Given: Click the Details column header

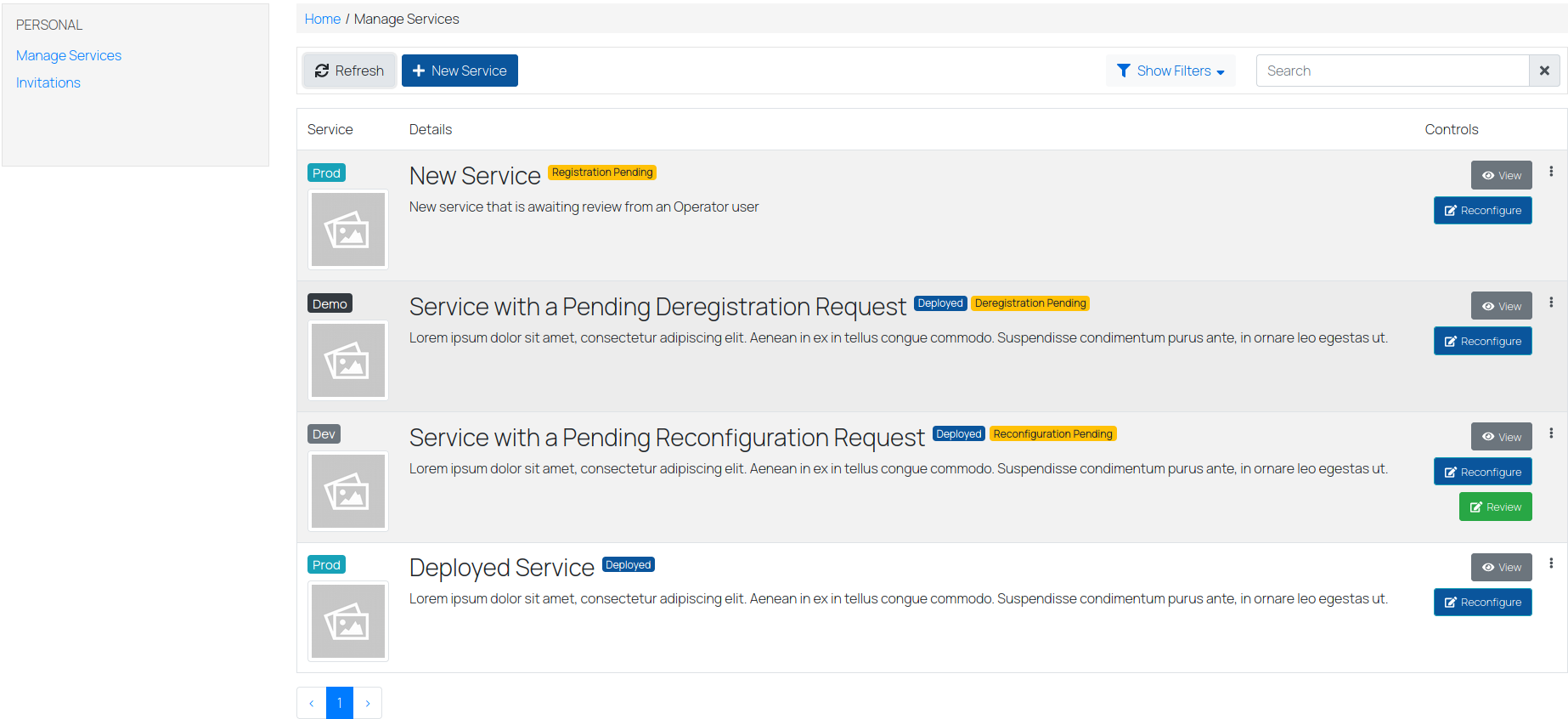Looking at the screenshot, I should [x=431, y=129].
